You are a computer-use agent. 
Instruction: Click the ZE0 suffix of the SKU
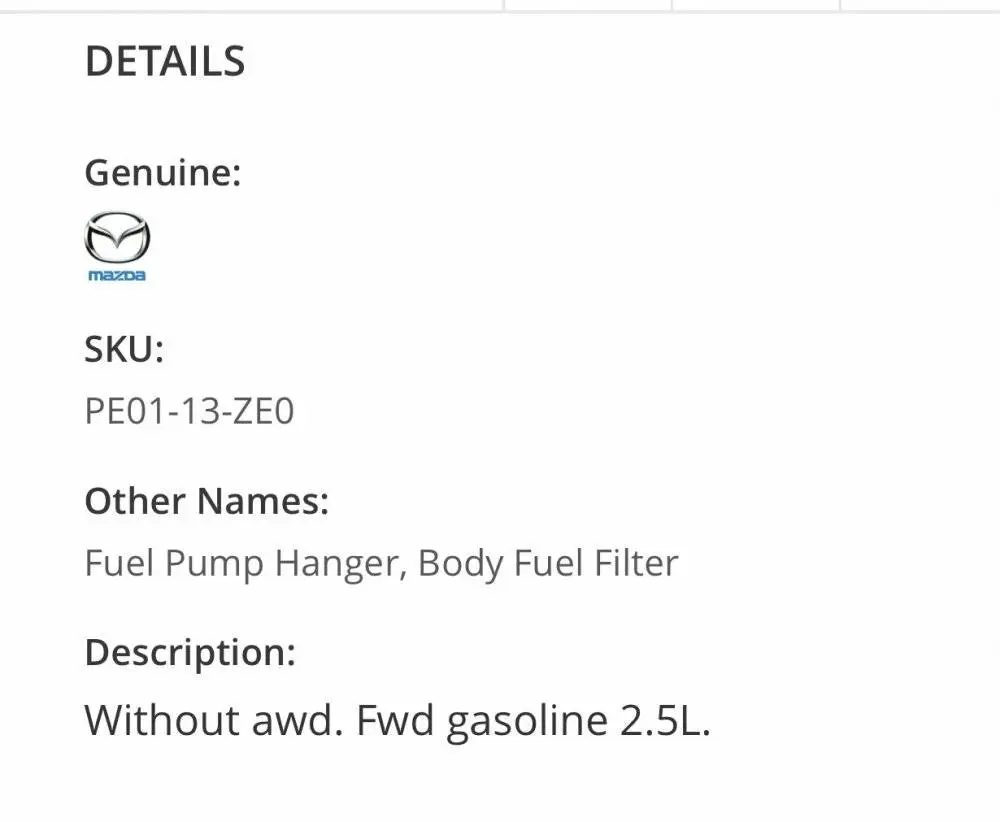pos(263,411)
